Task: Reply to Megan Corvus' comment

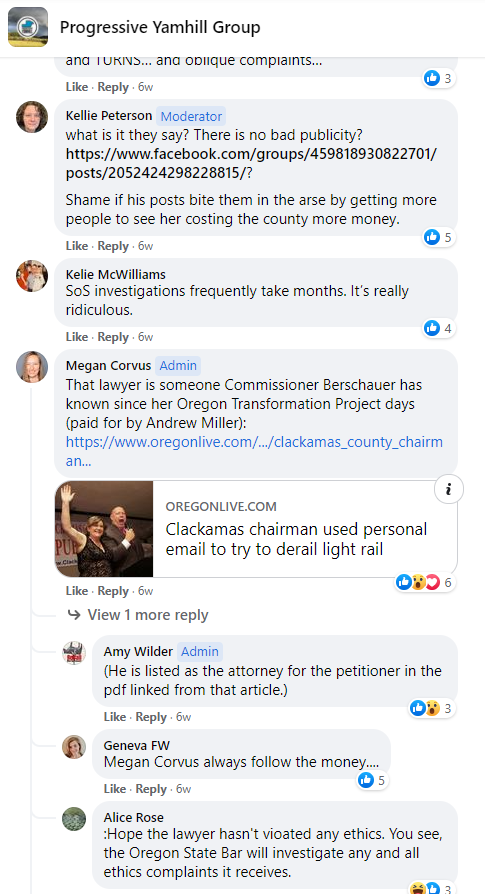Action: pyautogui.click(x=113, y=591)
